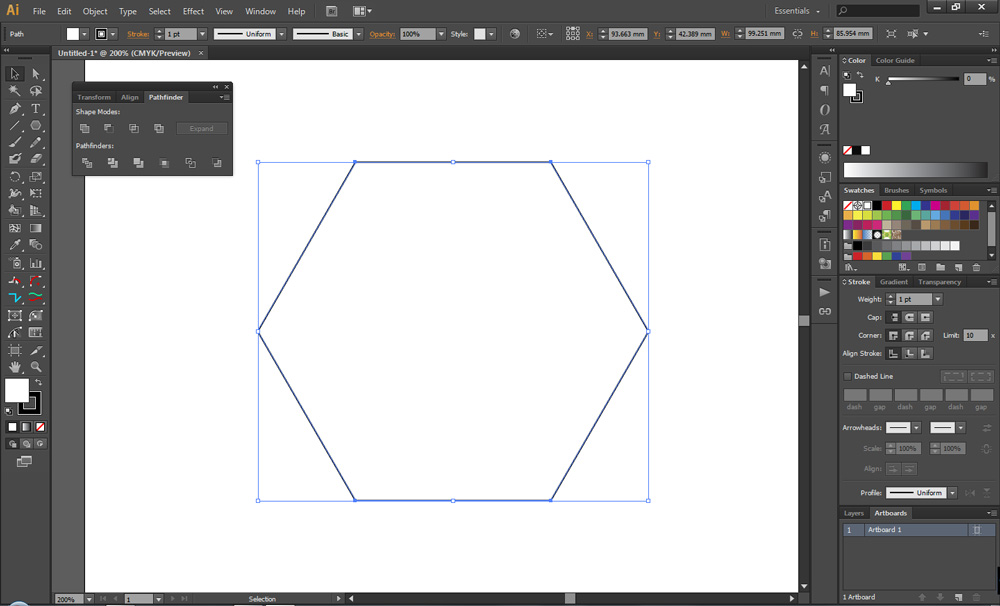Open the Uniform variable width profile dropdown
The width and height of the screenshot is (1000, 606).
281,34
